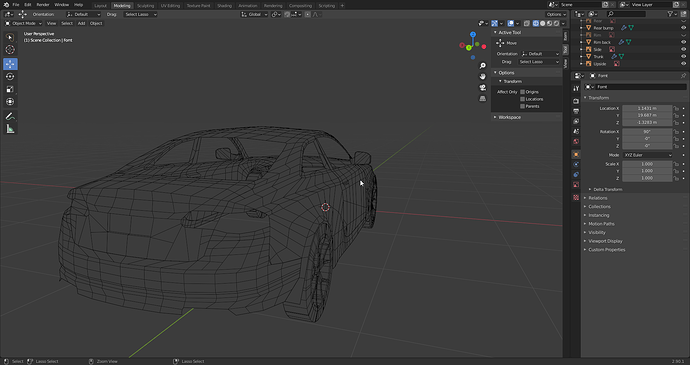Open the Object Mode dropdown
The image size is (690, 365).
pyautogui.click(x=23, y=23)
